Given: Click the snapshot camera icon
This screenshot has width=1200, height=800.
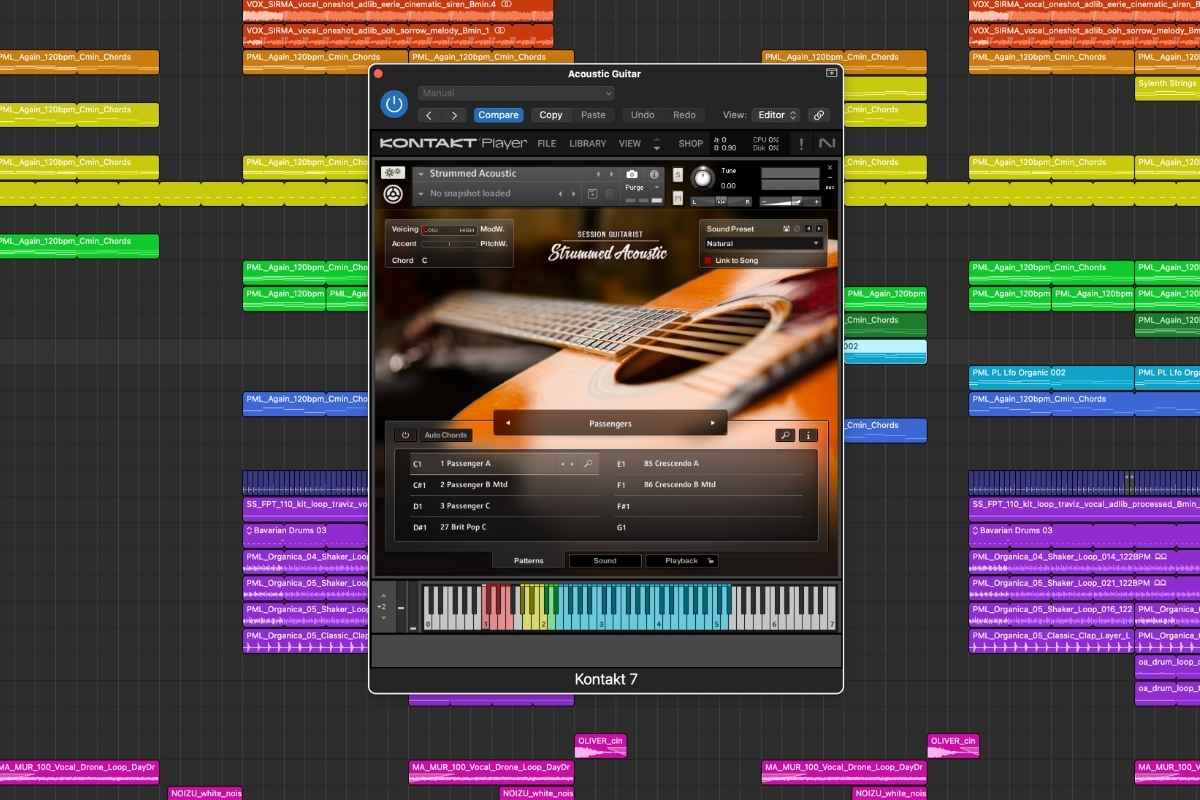Looking at the screenshot, I should 632,174.
